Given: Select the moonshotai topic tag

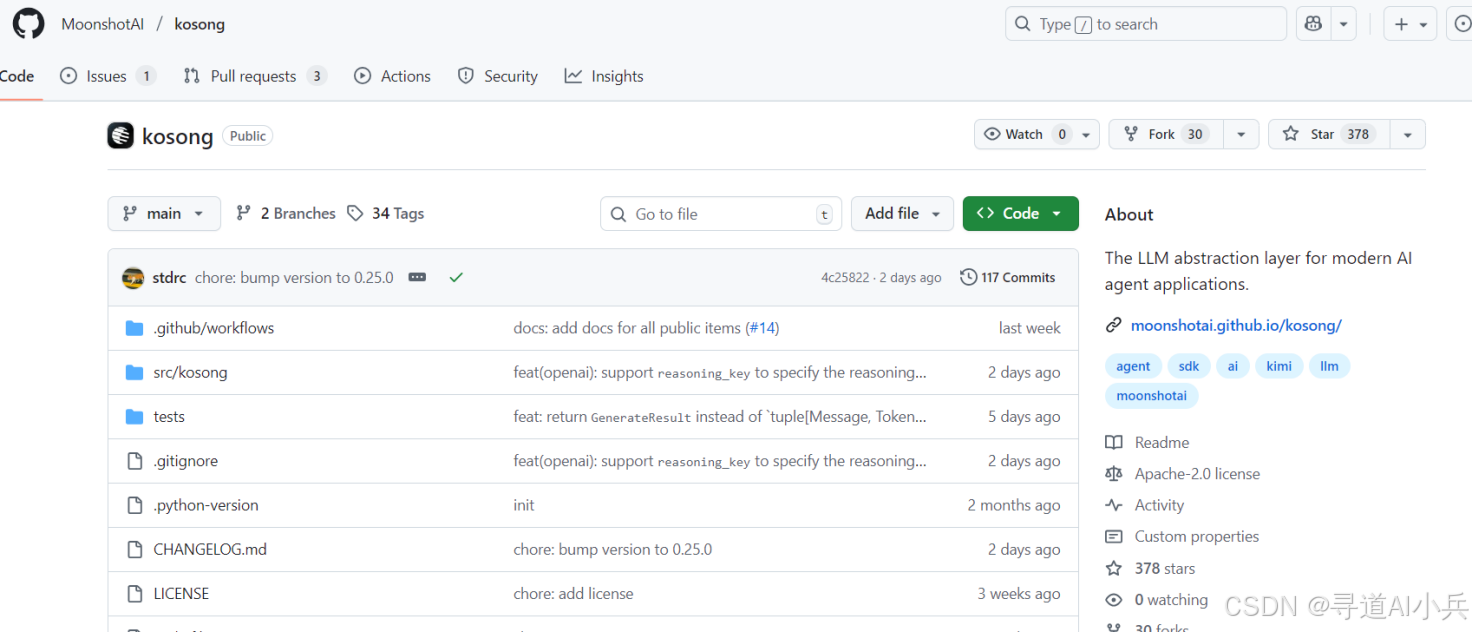Looking at the screenshot, I should click(1152, 396).
